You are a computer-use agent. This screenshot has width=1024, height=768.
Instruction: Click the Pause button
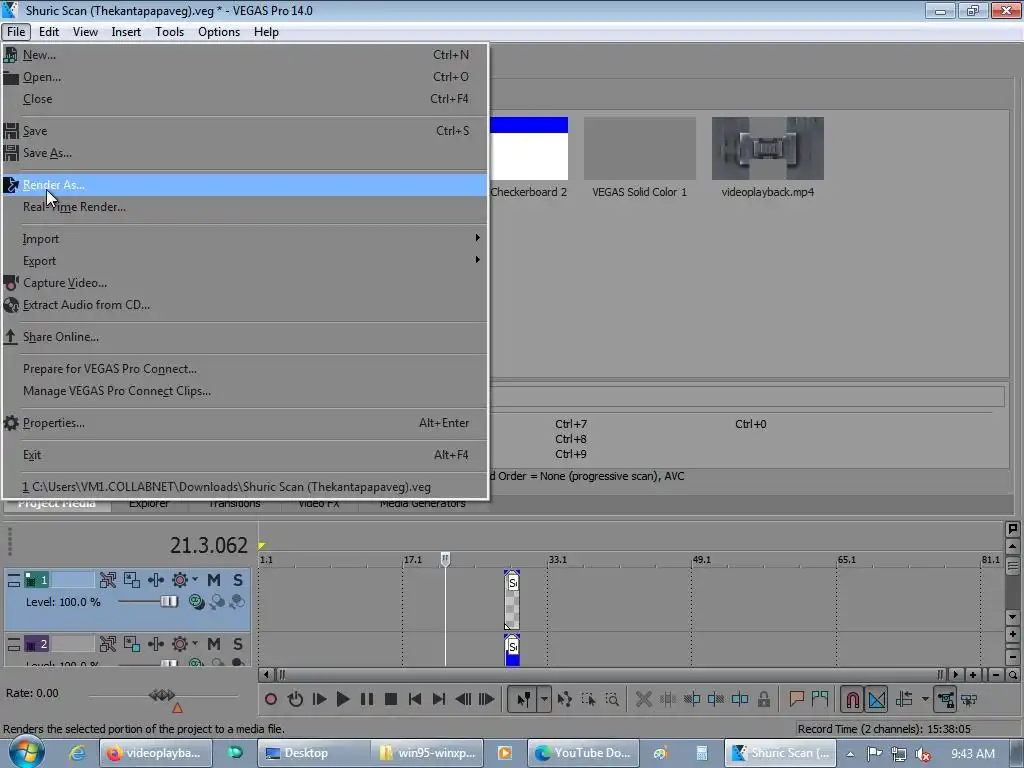click(x=367, y=699)
